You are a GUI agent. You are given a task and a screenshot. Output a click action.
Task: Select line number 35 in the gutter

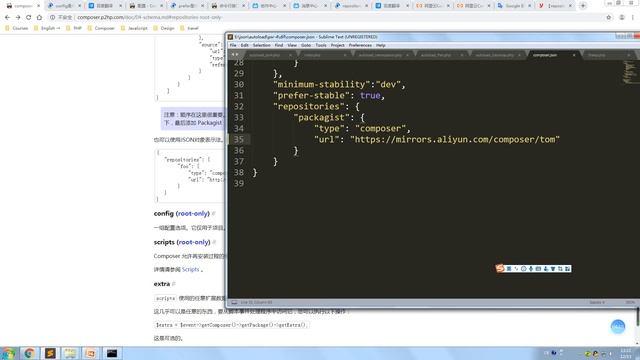point(239,139)
